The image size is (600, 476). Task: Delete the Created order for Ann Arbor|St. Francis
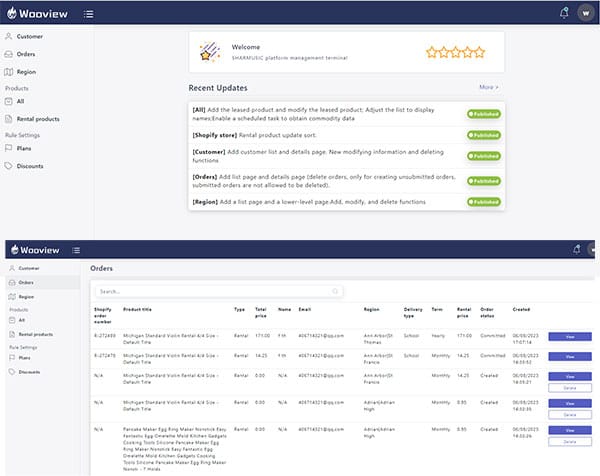pos(570,388)
